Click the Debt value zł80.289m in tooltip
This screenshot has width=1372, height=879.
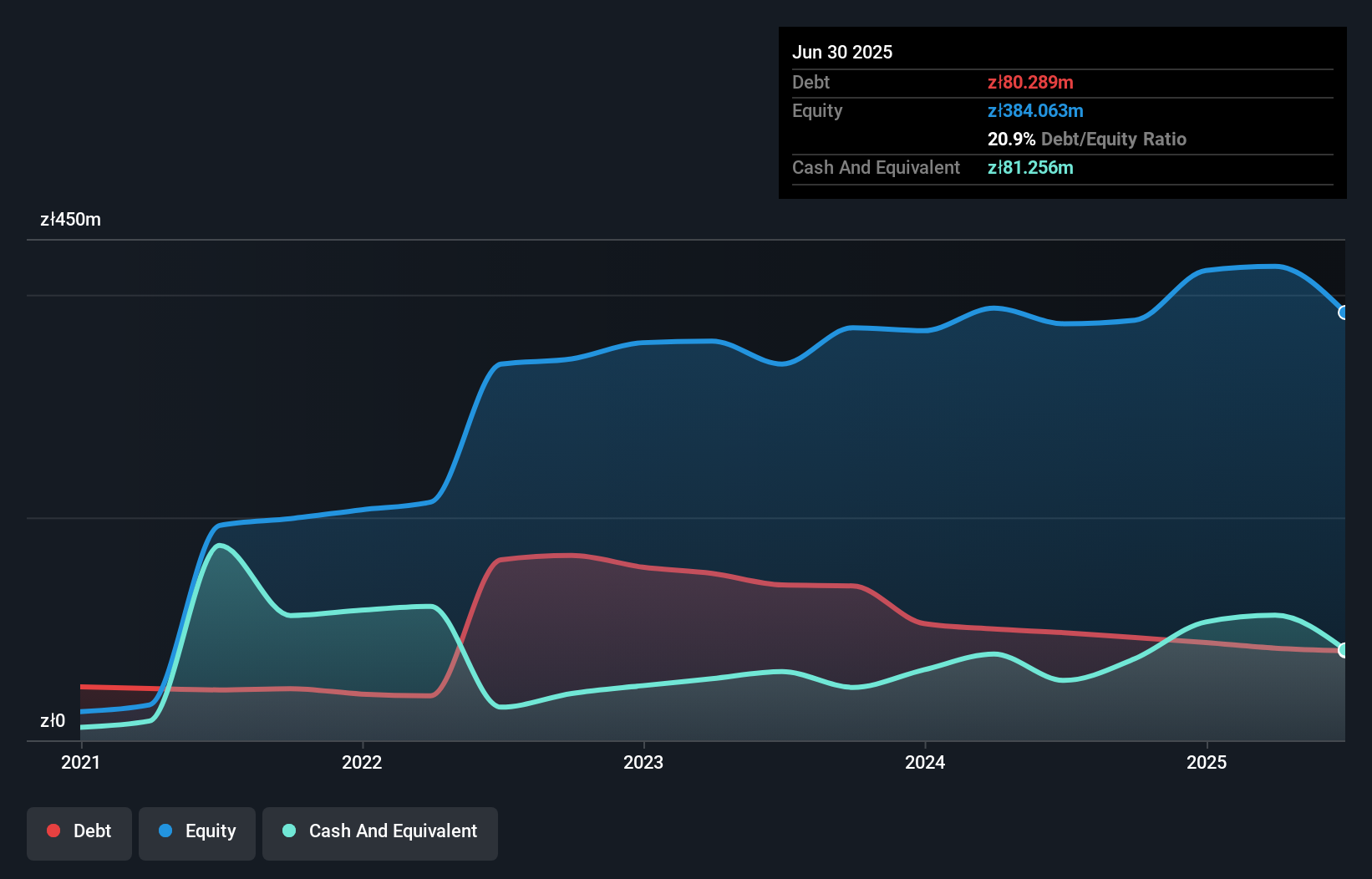pyautogui.click(x=1031, y=83)
